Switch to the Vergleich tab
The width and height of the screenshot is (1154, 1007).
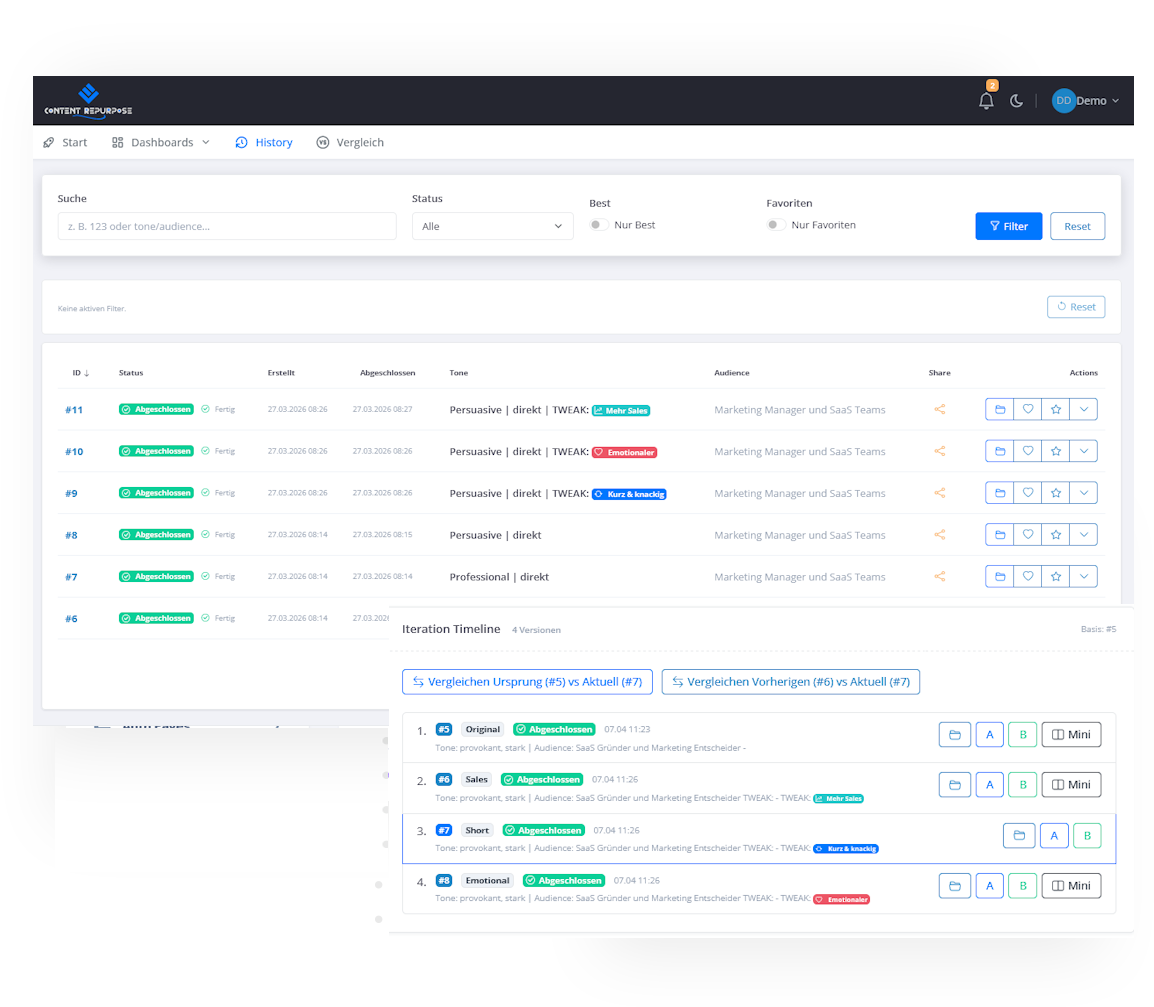tap(350, 142)
